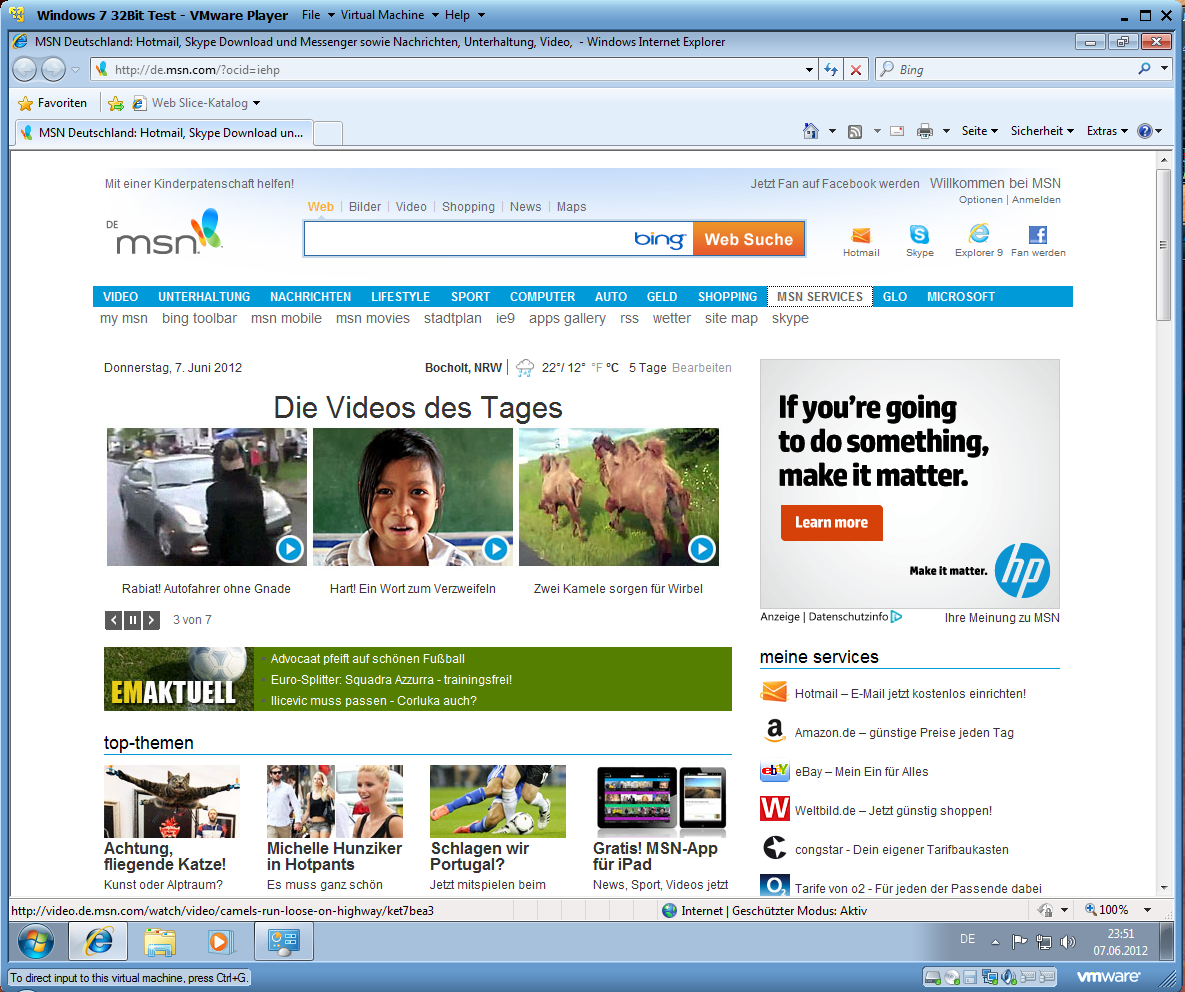
Task: Click the Bilder search category link
Action: (365, 207)
